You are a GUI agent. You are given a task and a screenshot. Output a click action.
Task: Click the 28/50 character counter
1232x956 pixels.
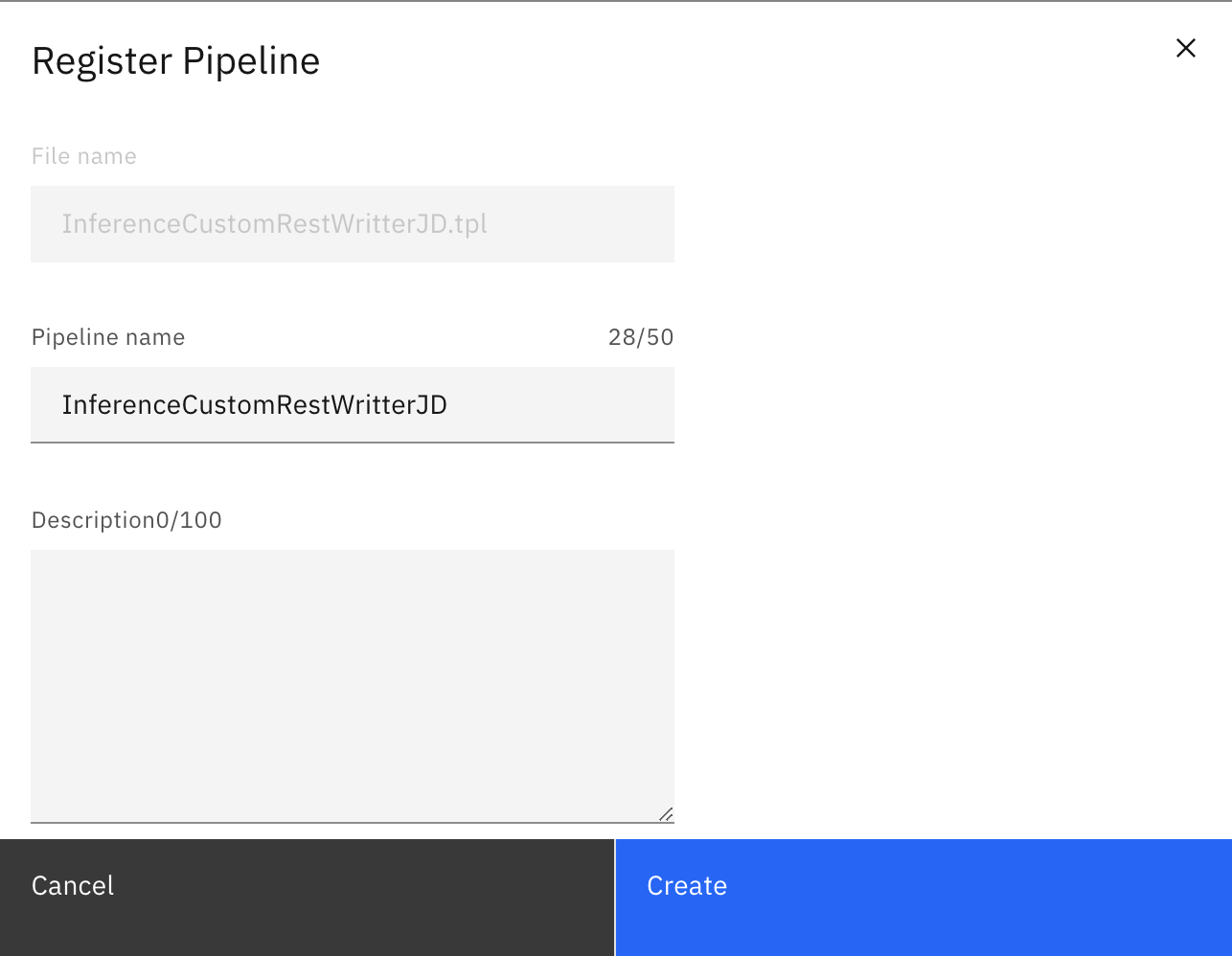(640, 336)
